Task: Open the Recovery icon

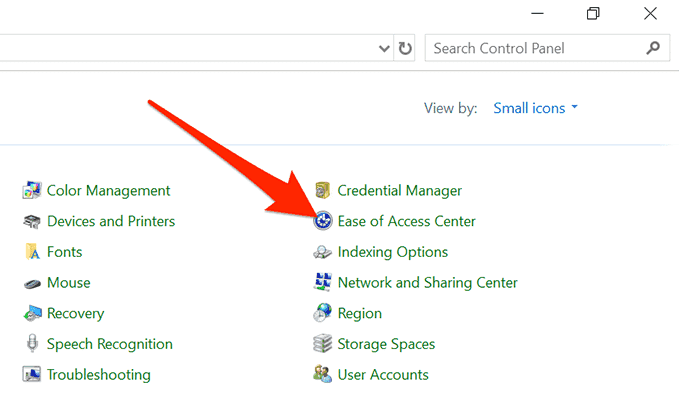Action: point(31,314)
